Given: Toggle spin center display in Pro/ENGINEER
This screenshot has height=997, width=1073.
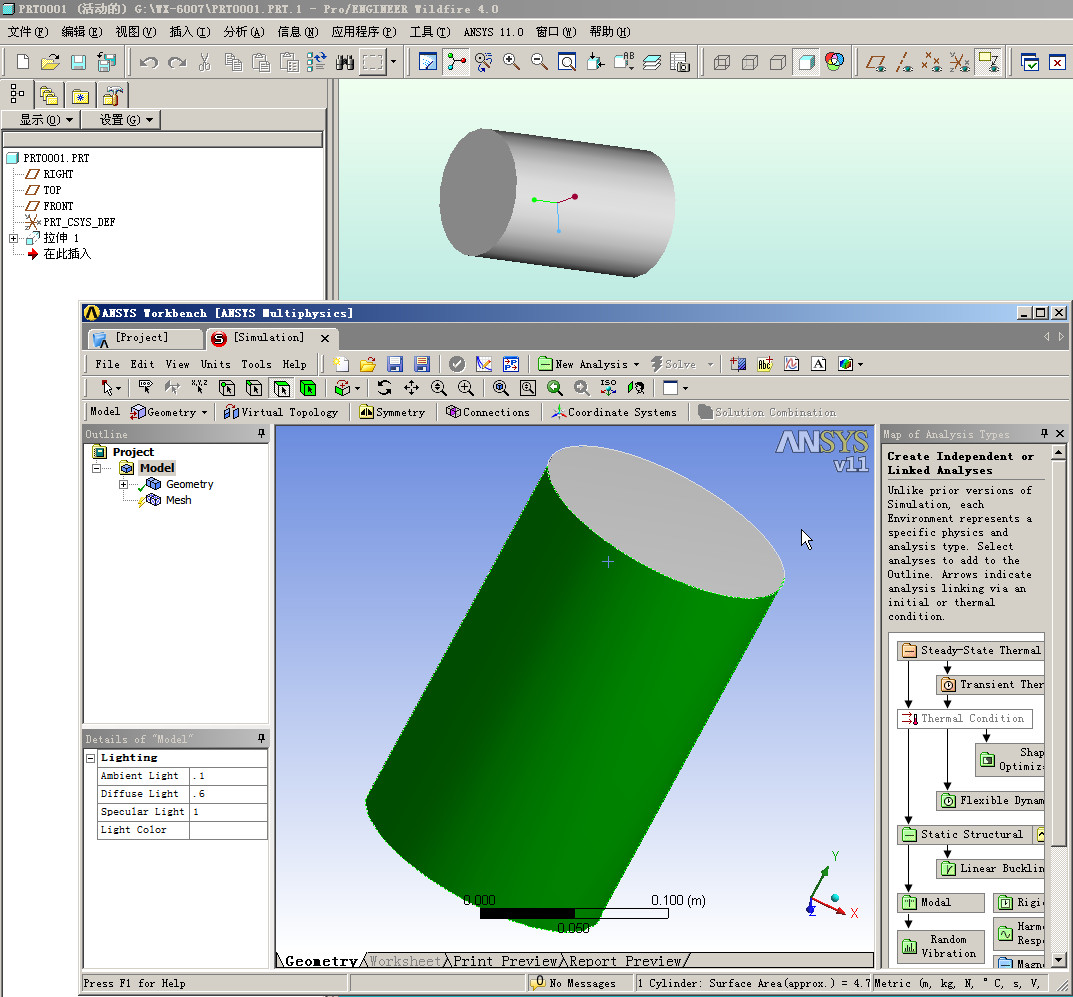Looking at the screenshot, I should click(x=456, y=62).
